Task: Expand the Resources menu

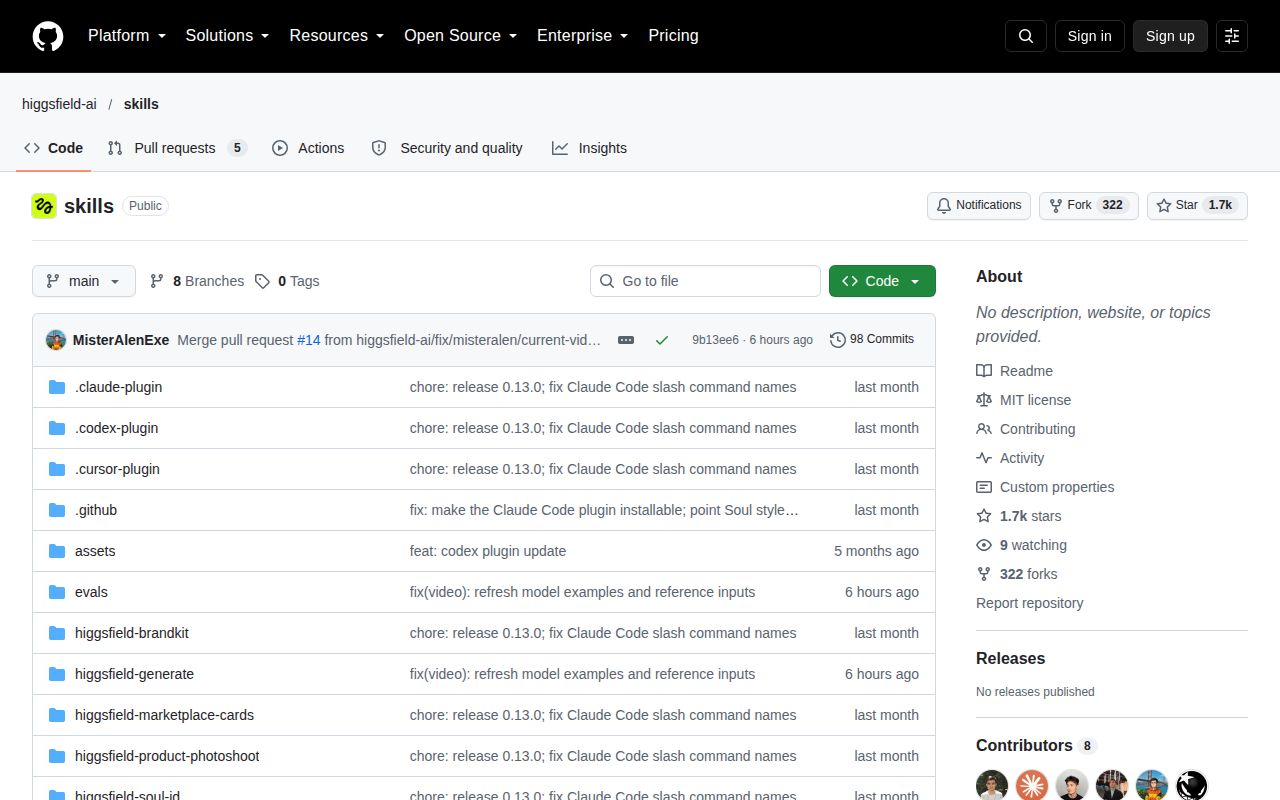Action: point(337,36)
